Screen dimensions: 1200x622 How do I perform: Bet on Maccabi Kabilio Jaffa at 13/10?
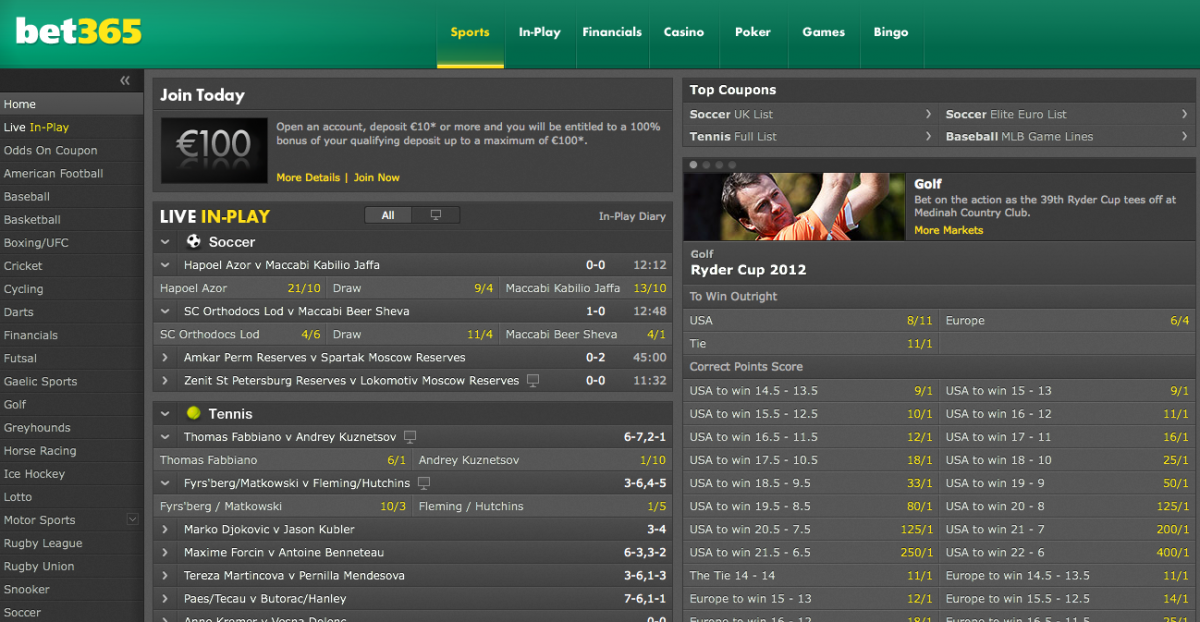[x=586, y=288]
